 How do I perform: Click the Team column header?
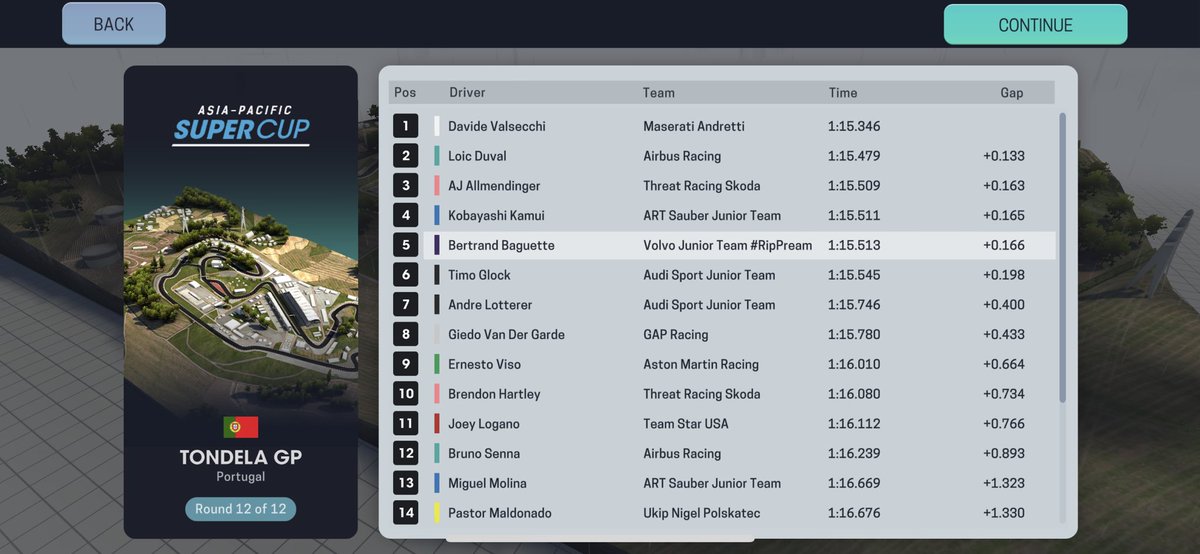pyautogui.click(x=659, y=93)
